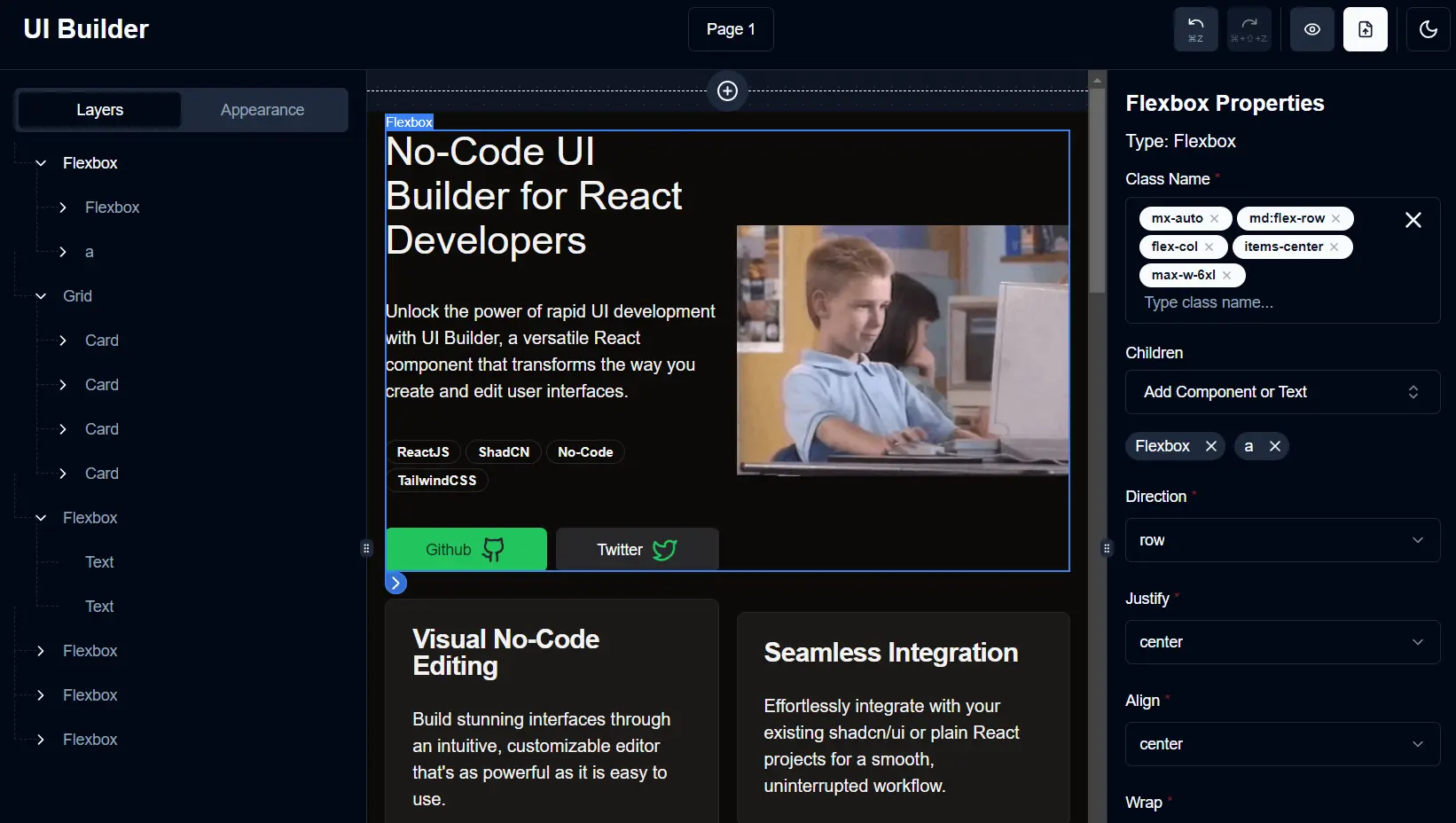Clear all class names with X icon

[x=1413, y=220]
